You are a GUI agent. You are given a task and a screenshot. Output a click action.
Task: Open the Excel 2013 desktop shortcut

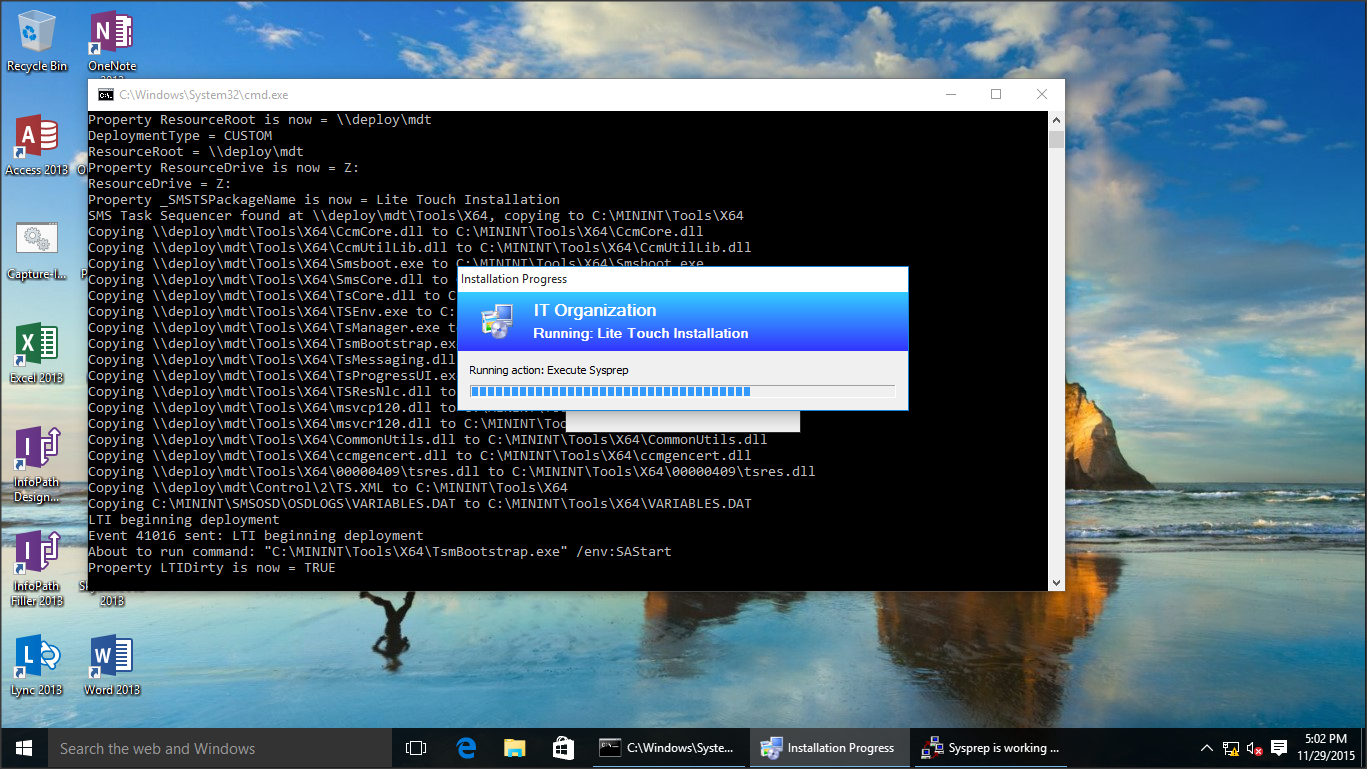[37, 350]
